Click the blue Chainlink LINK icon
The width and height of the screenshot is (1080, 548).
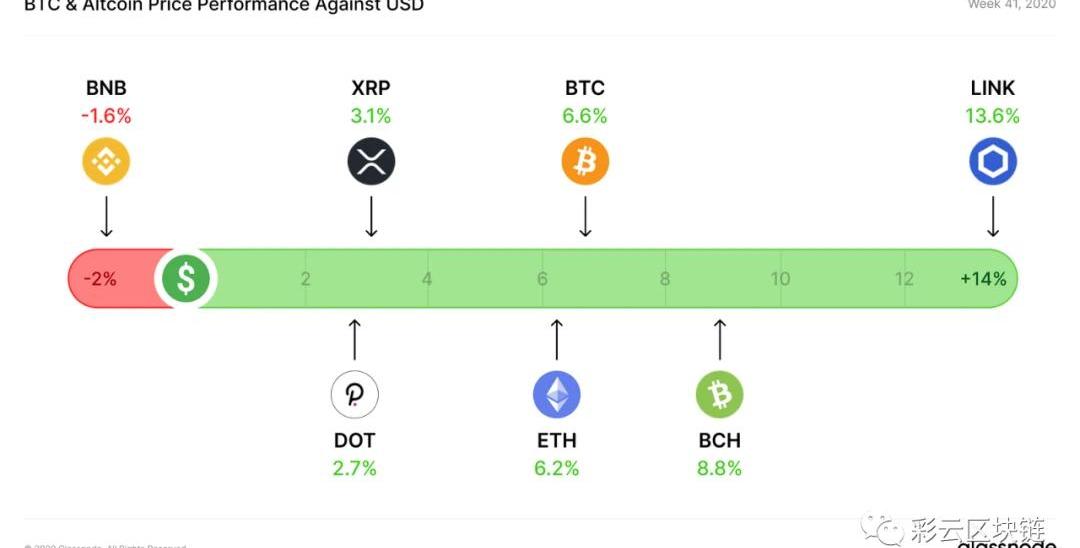(992, 161)
